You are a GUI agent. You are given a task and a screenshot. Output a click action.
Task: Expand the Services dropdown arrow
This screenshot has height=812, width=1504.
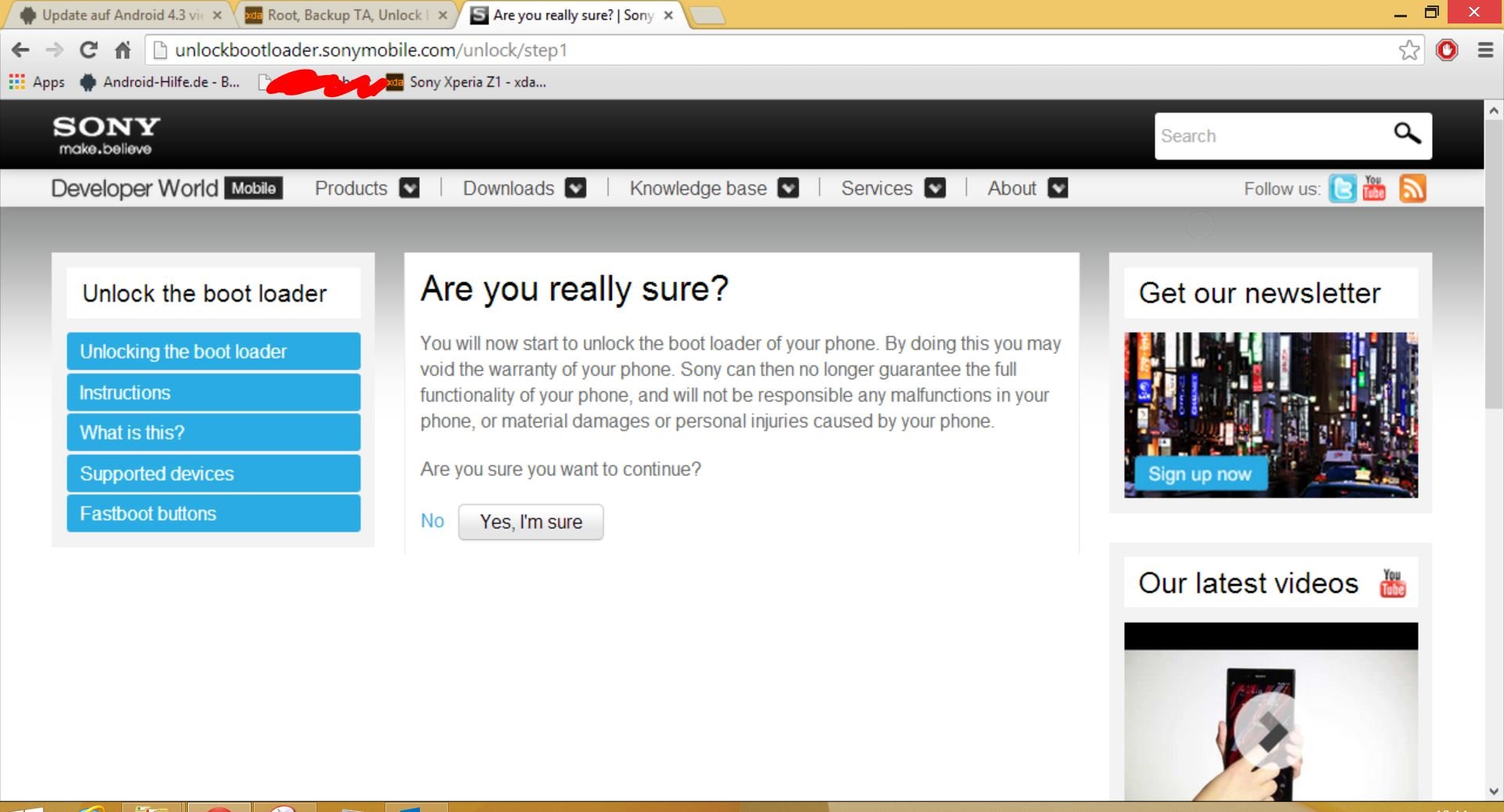point(935,188)
